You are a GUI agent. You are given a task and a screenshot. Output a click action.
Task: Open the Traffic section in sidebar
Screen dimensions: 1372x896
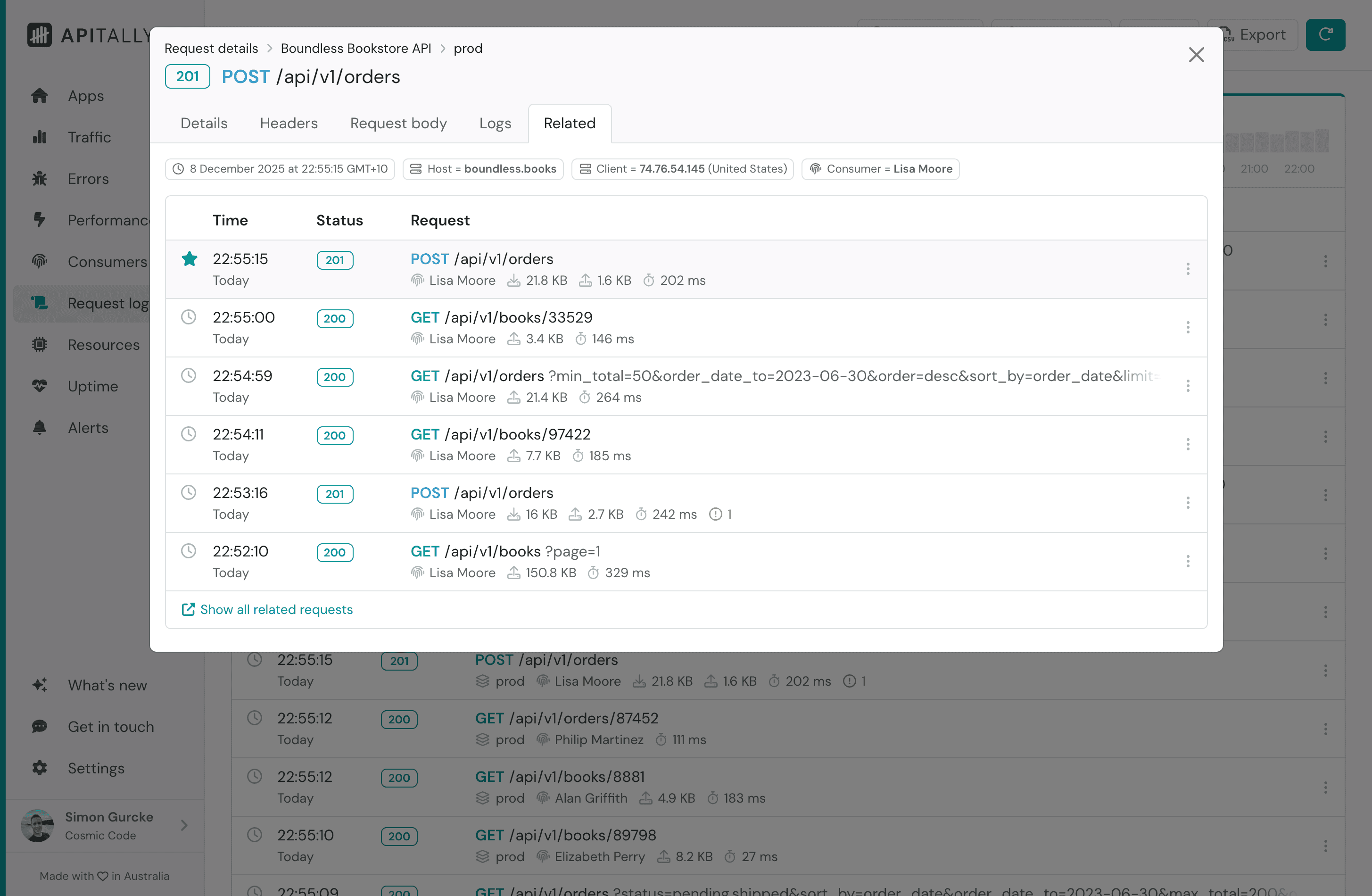tap(90, 137)
